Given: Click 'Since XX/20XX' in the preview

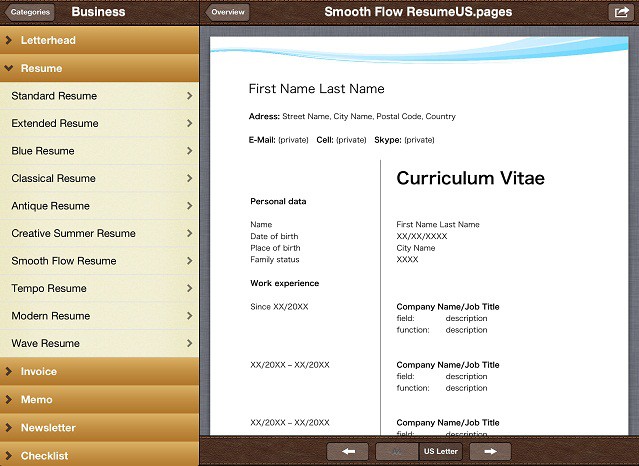Looking at the screenshot, I should tap(279, 307).
